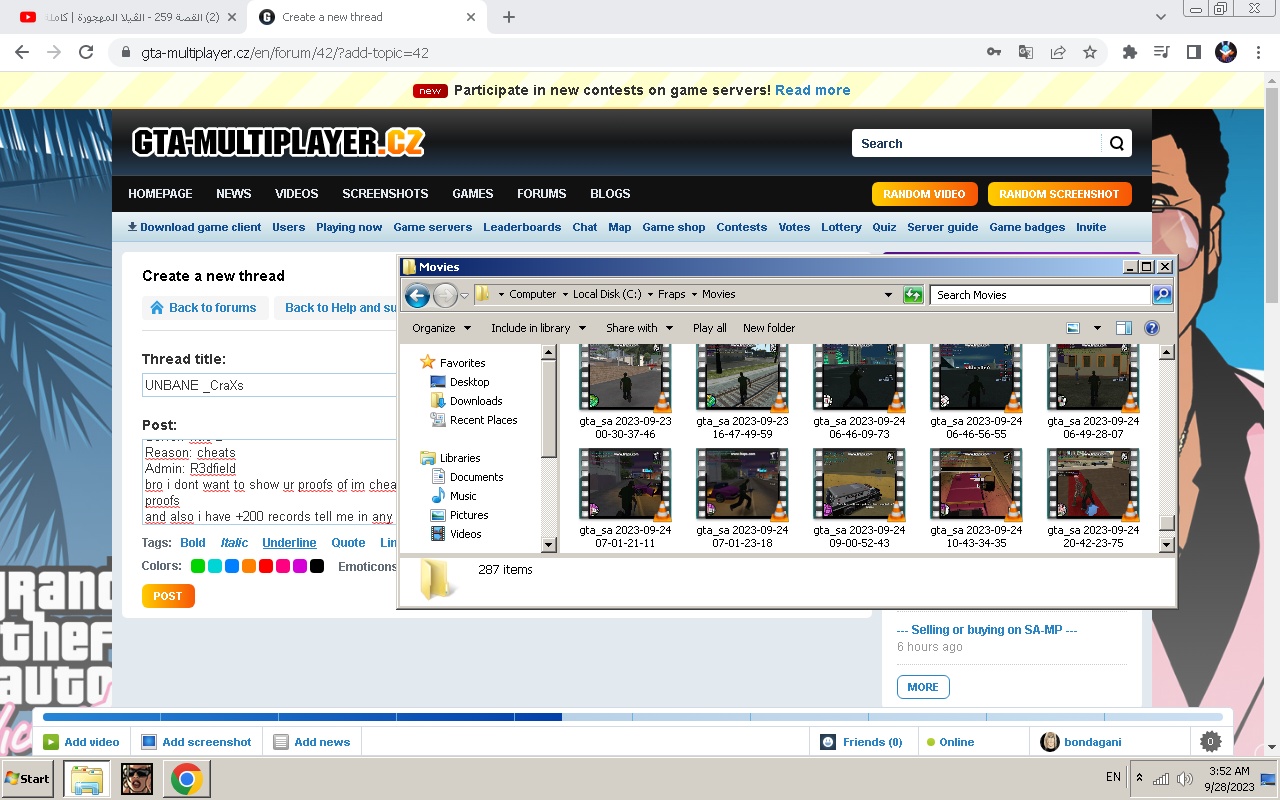Screen dimensions: 1280x800
Task: Open the Chrome profile avatar
Action: (x=1225, y=52)
